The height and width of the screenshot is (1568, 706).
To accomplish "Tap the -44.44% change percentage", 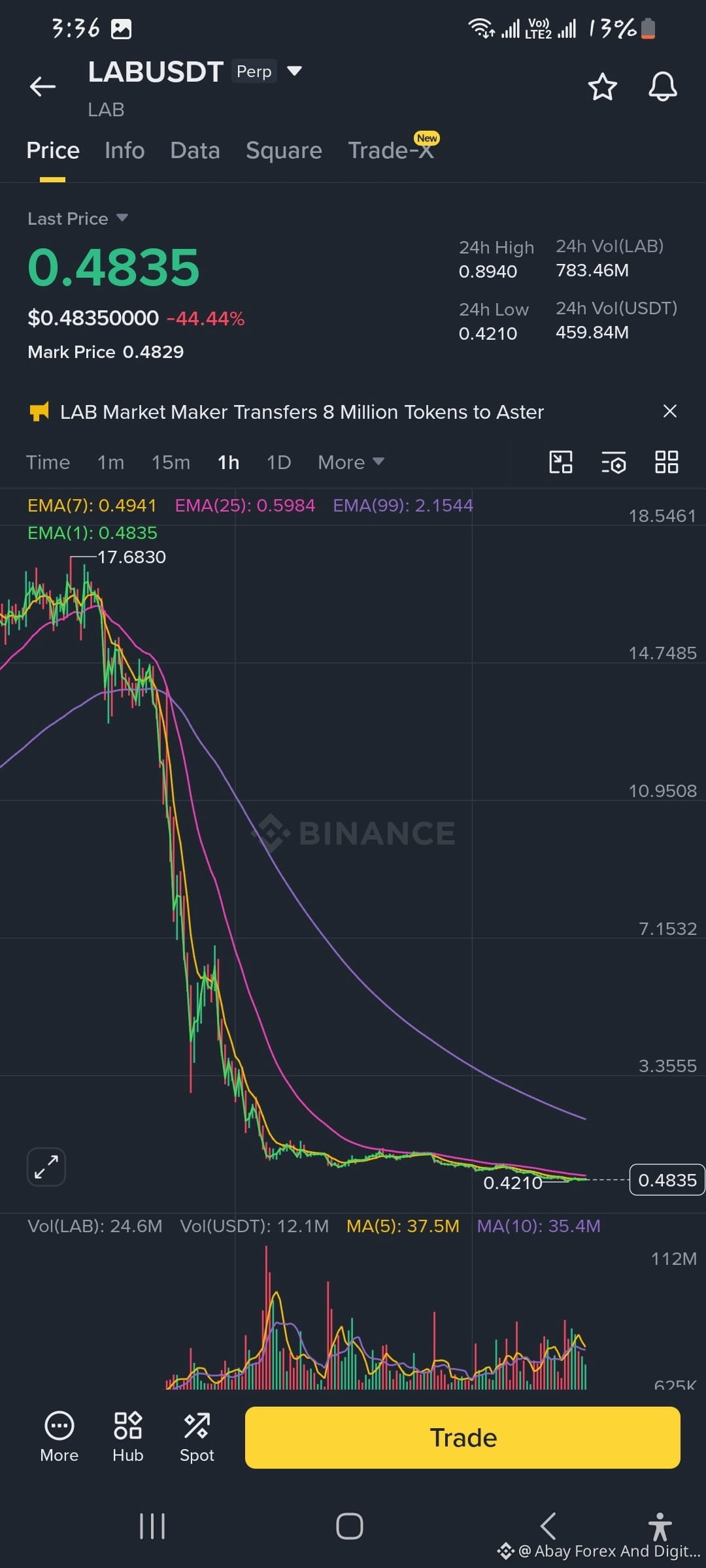I will [205, 318].
